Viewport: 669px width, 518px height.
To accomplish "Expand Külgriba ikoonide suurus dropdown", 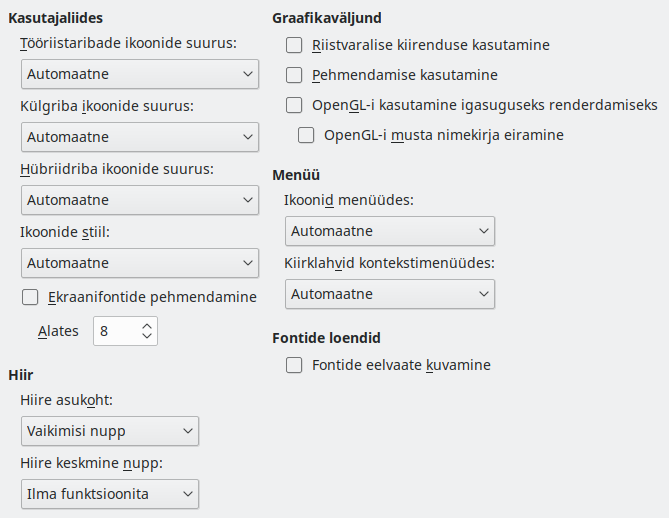I will [x=139, y=137].
